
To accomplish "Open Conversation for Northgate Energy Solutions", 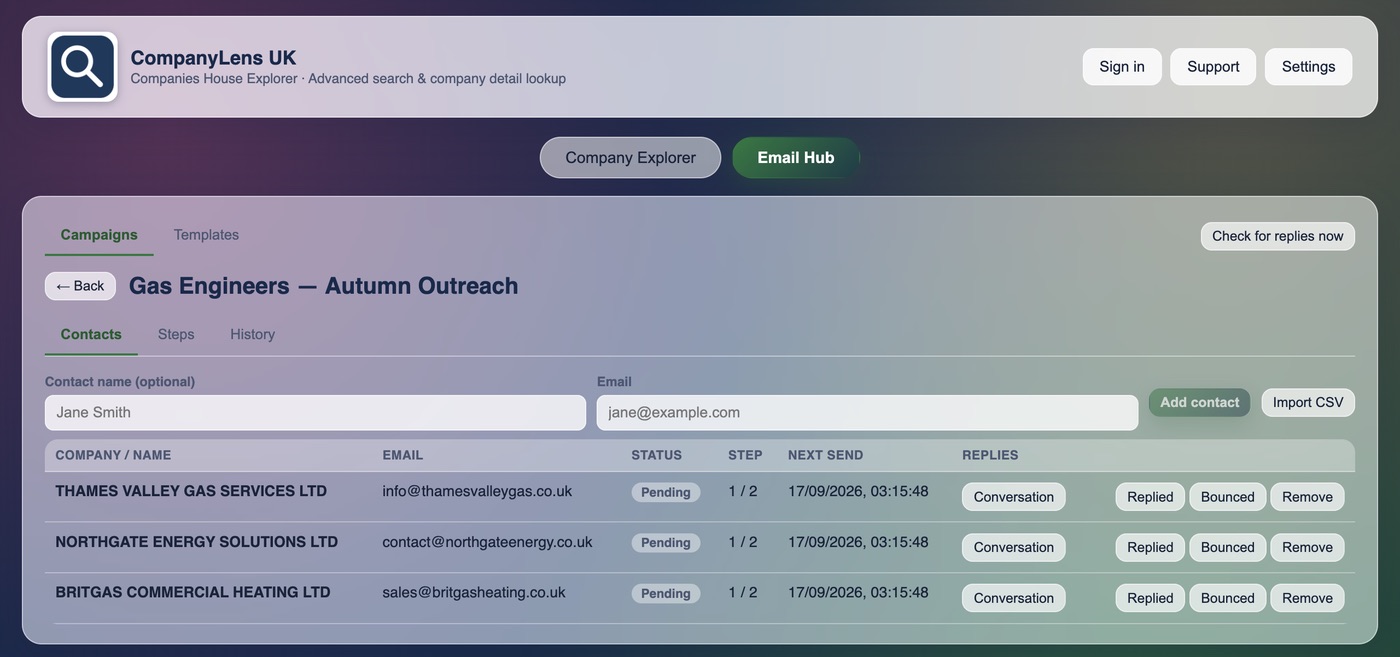I will [x=1014, y=547].
